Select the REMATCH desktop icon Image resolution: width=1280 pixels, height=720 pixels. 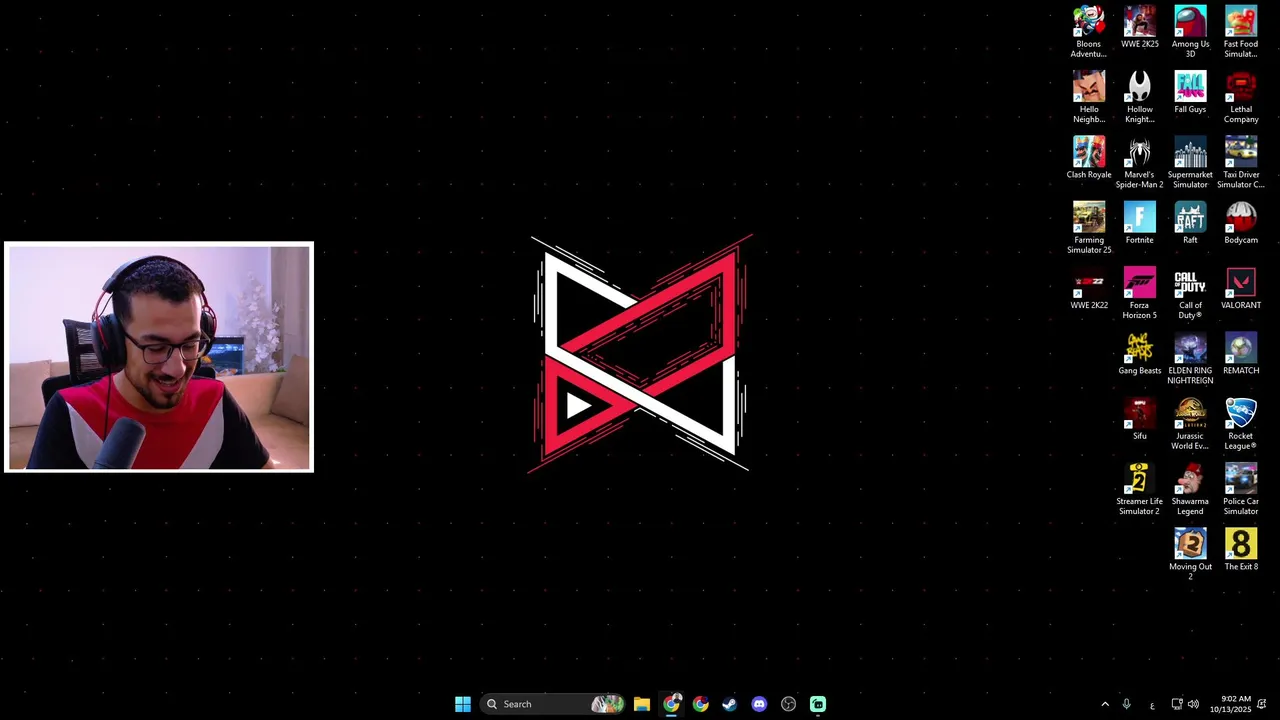1241,354
